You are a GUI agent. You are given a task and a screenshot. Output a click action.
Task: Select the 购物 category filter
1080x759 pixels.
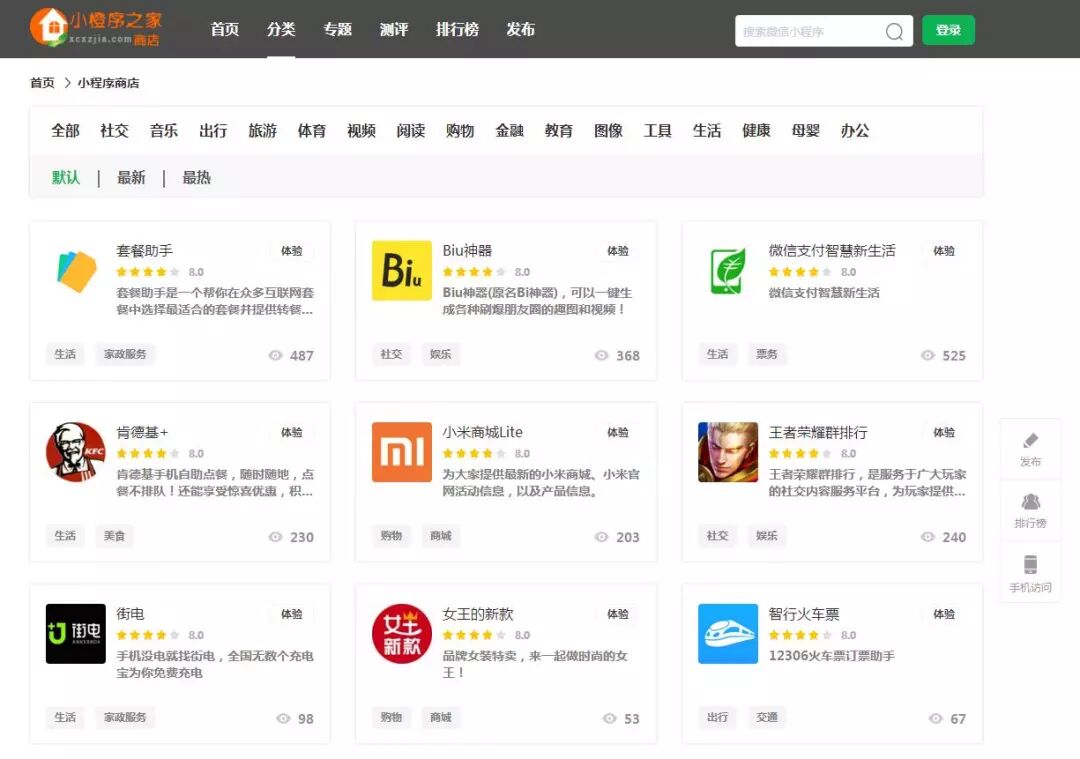[x=460, y=130]
